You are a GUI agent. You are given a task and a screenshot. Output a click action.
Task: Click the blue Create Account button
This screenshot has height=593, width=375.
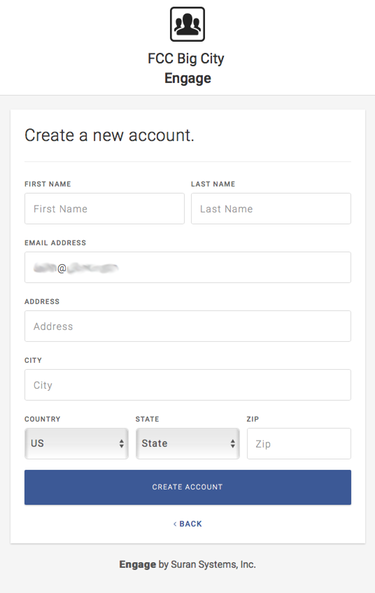(188, 487)
